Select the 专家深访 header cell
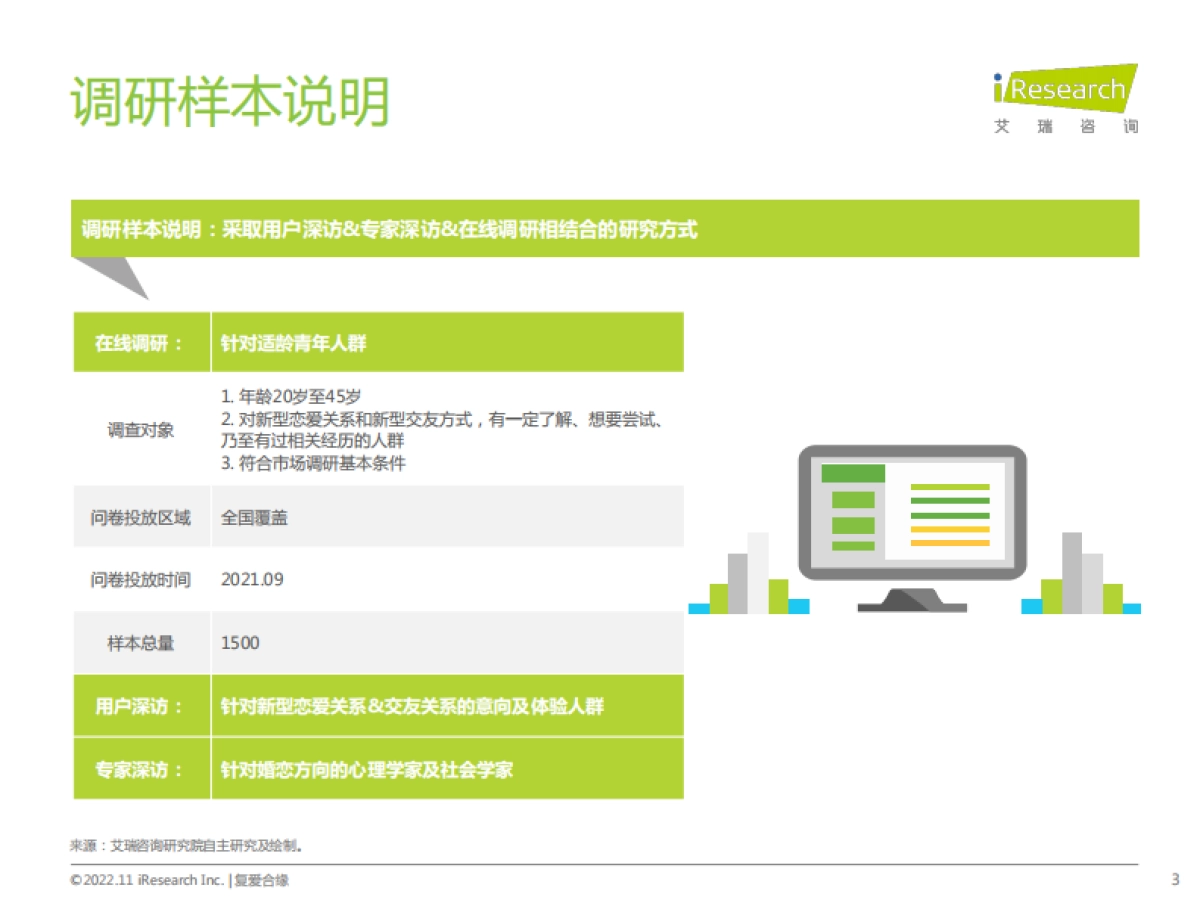Screen dimensions: 1200x900 pos(140,769)
